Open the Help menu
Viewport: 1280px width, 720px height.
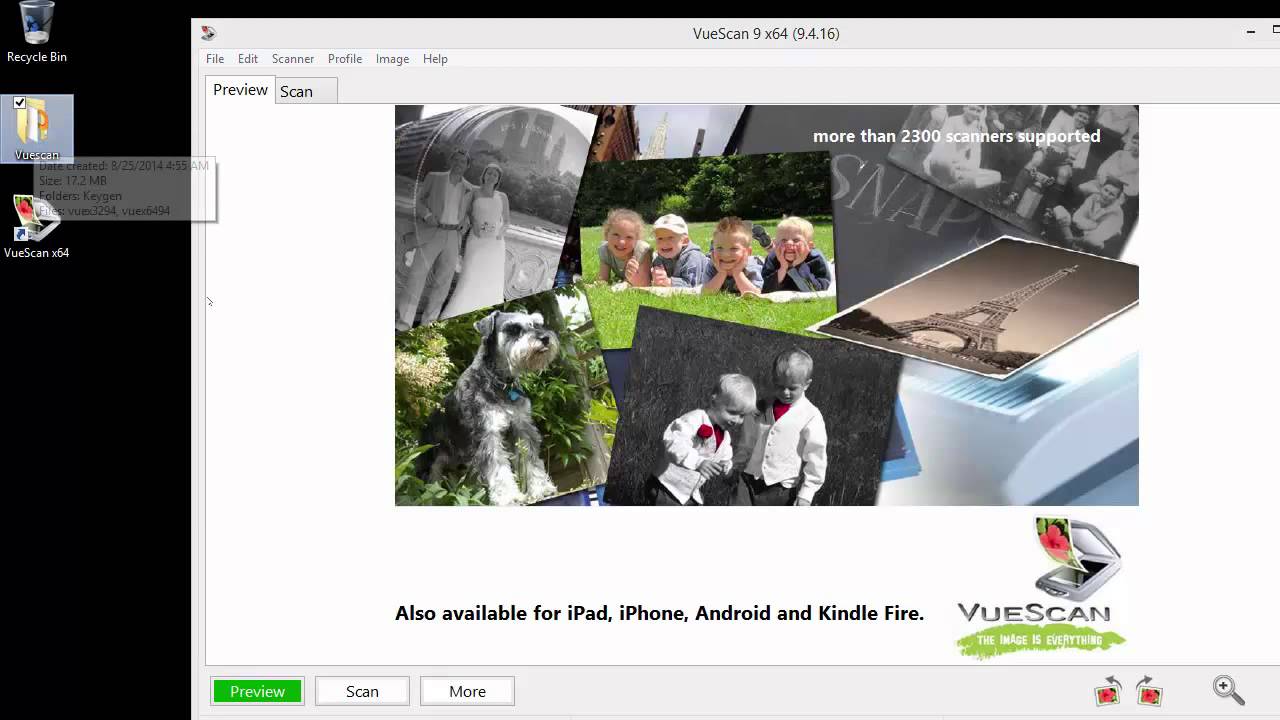tap(435, 59)
